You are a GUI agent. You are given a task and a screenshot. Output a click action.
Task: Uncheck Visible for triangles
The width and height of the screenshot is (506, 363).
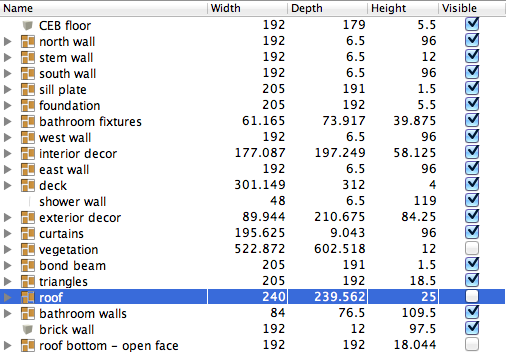[x=472, y=280]
